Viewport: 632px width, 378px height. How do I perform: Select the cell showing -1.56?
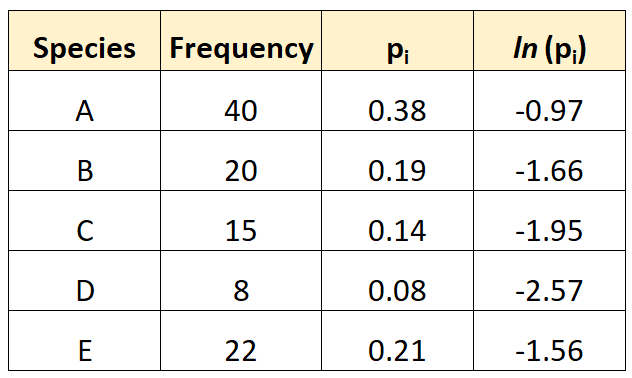coord(549,341)
